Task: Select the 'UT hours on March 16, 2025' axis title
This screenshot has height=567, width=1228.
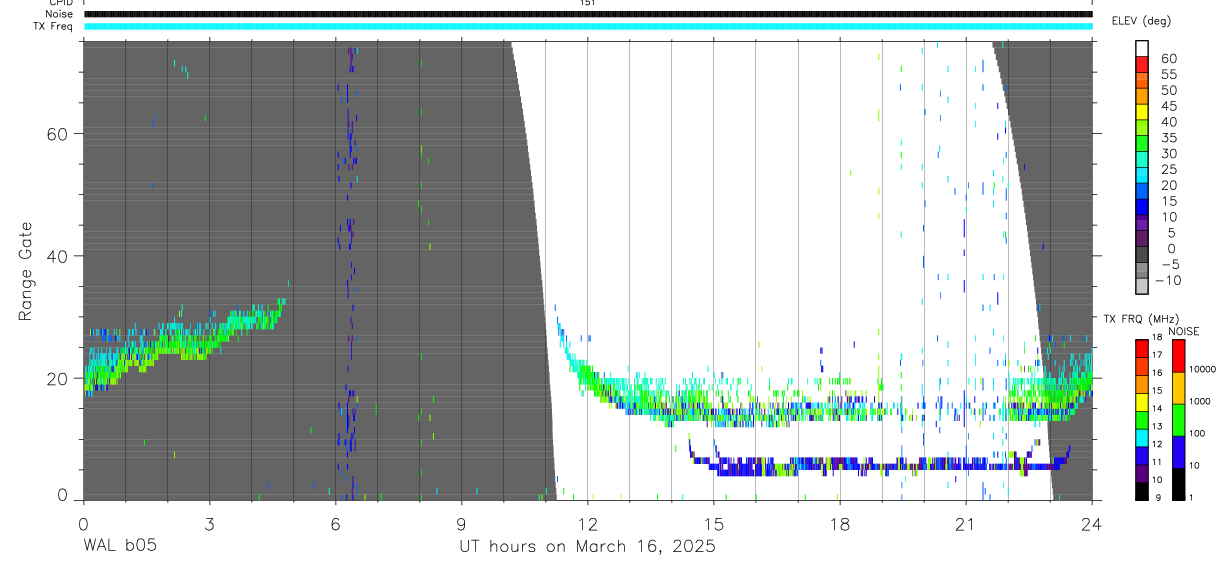Action: point(588,547)
